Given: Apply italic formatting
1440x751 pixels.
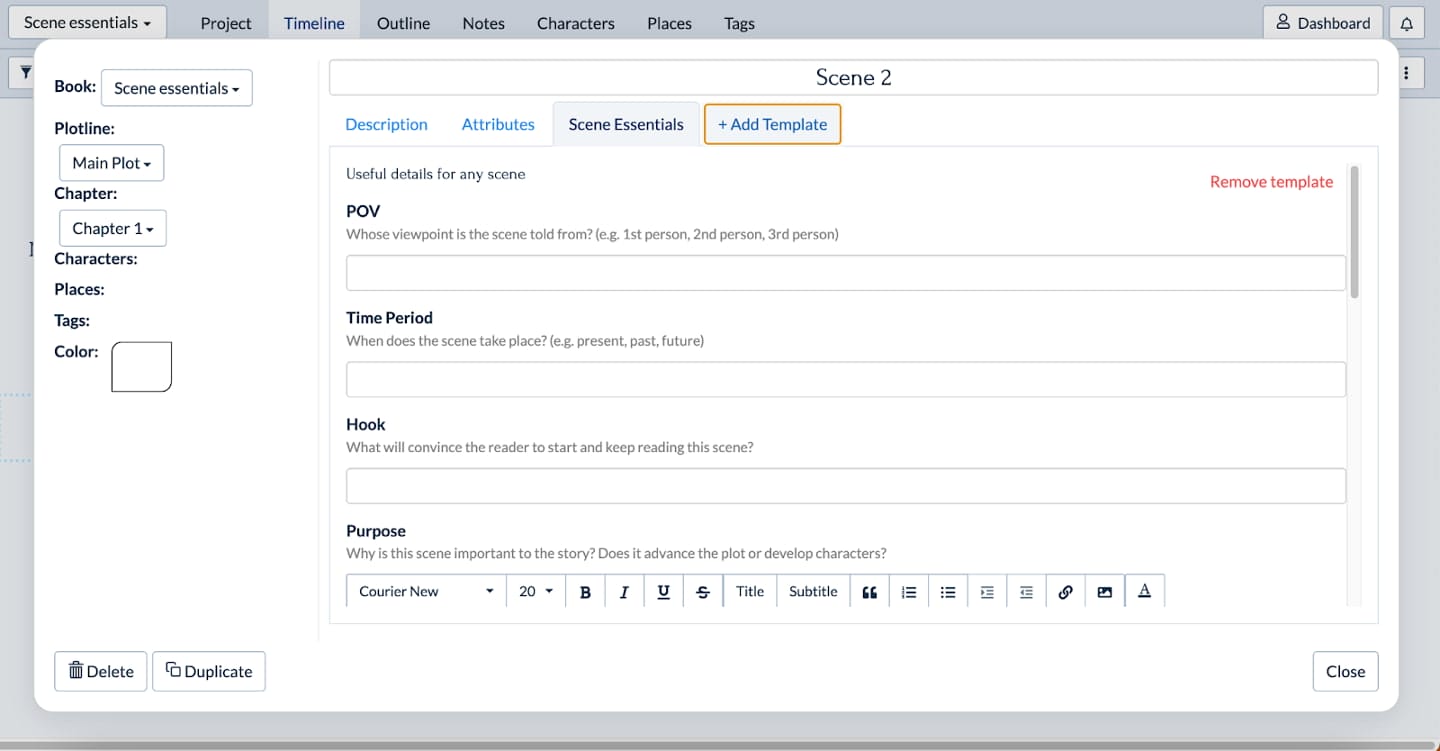Looking at the screenshot, I should click(624, 591).
